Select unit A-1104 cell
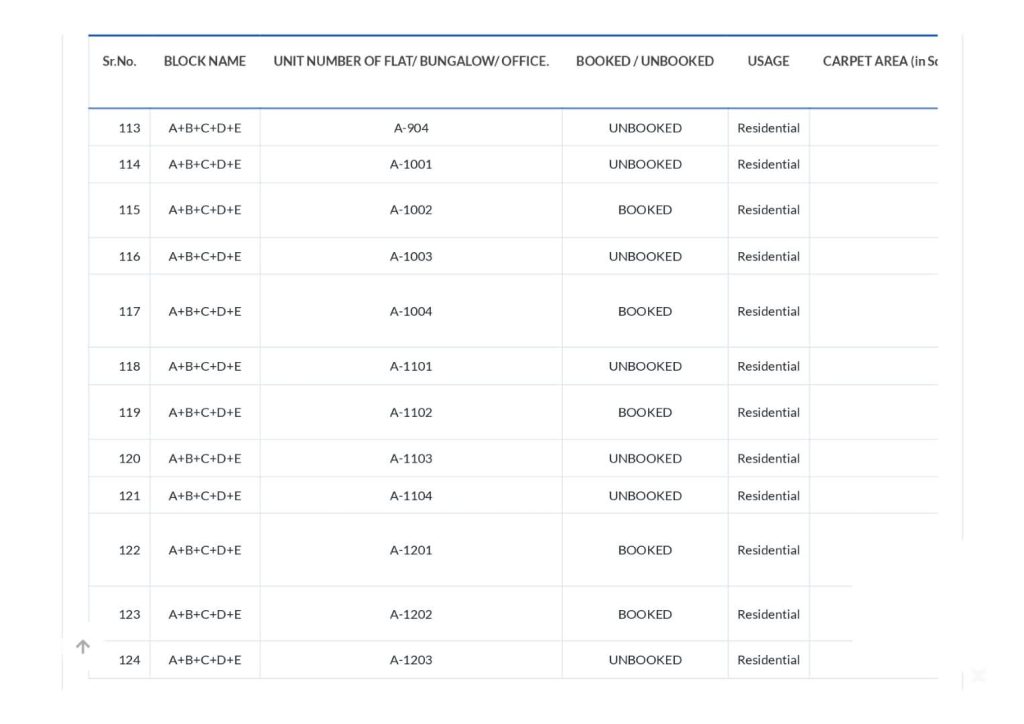The height and width of the screenshot is (724, 1024). pyautogui.click(x=411, y=496)
